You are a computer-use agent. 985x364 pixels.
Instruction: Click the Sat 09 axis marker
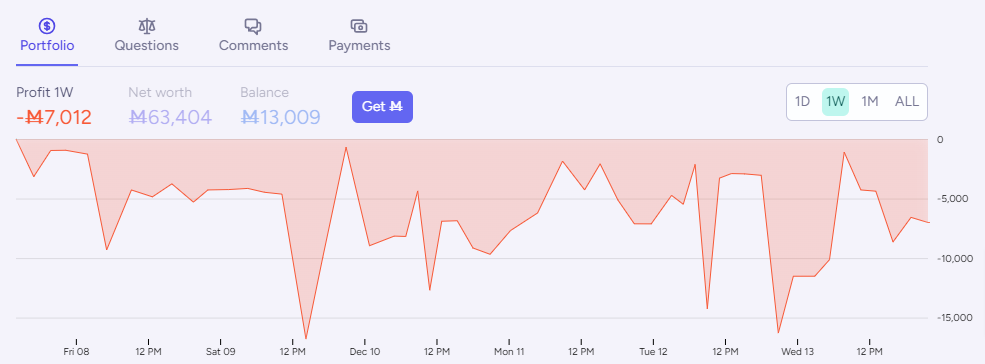[x=220, y=351]
